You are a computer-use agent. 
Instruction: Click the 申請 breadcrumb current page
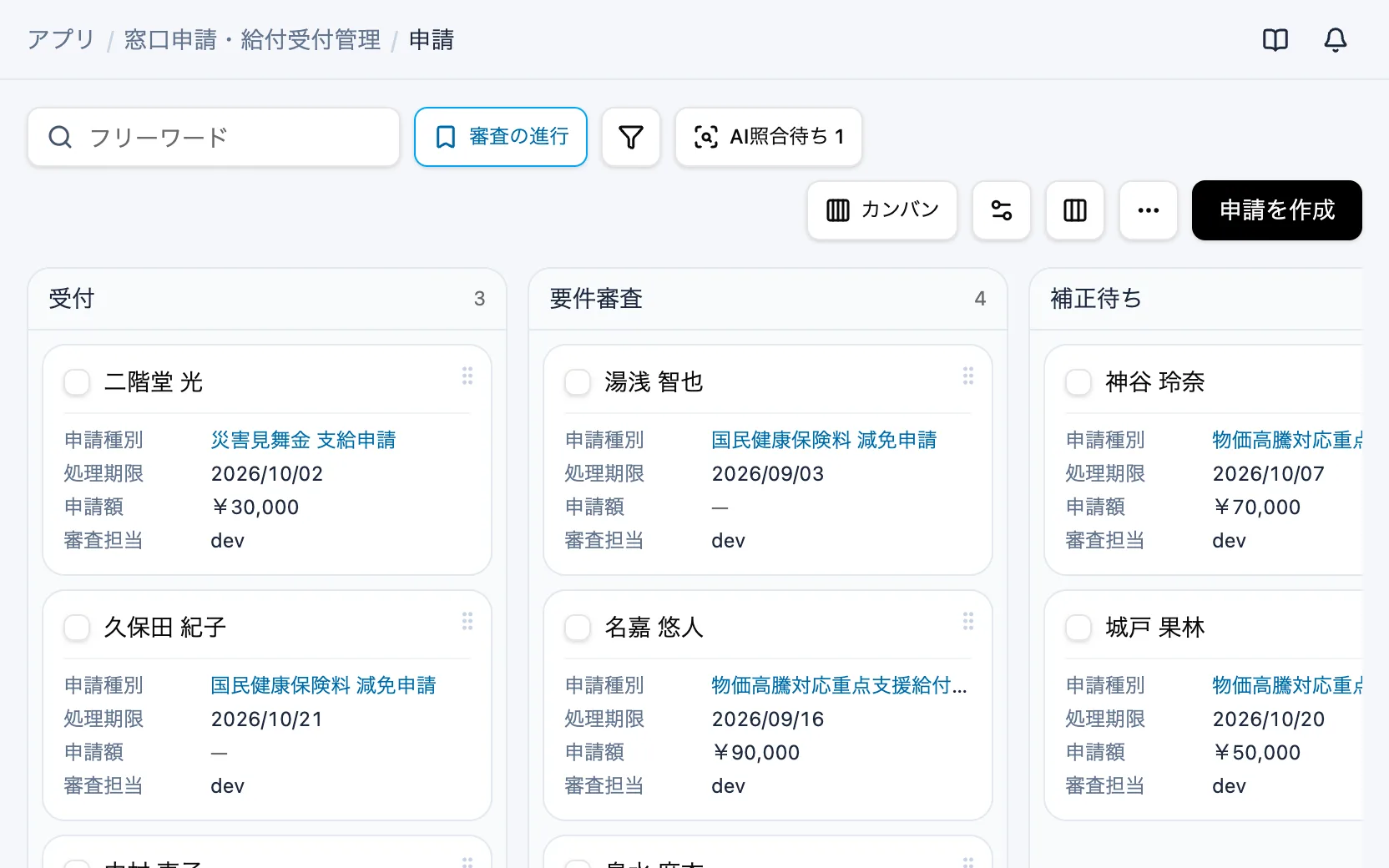(432, 39)
